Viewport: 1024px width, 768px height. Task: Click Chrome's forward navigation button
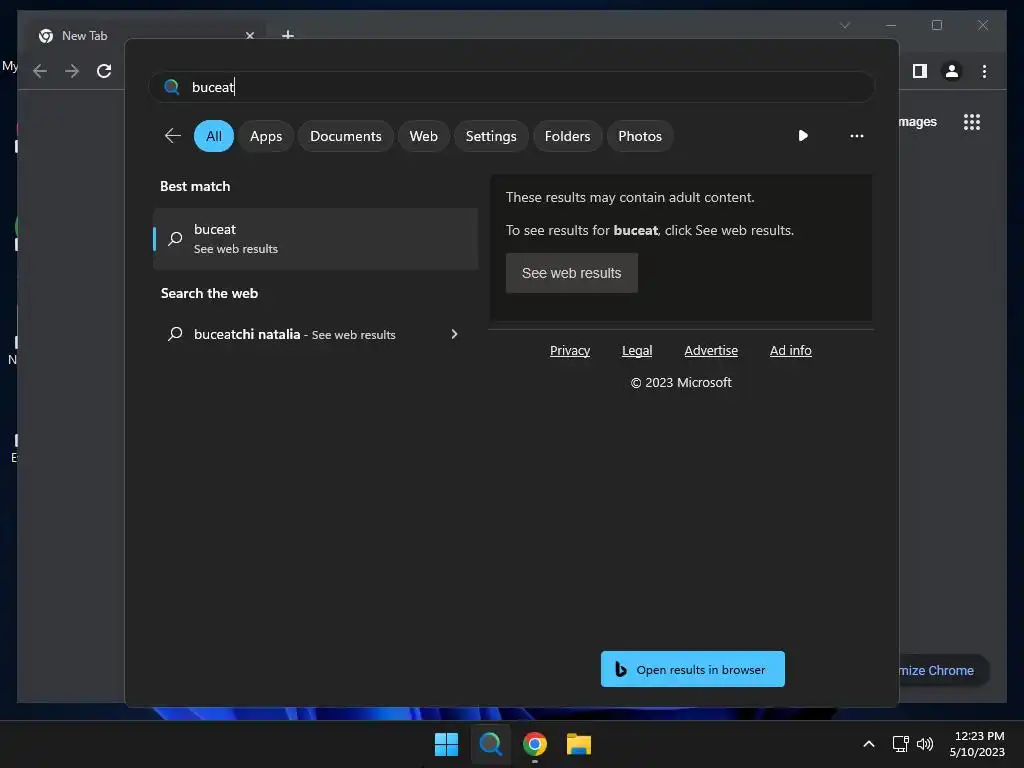(72, 71)
